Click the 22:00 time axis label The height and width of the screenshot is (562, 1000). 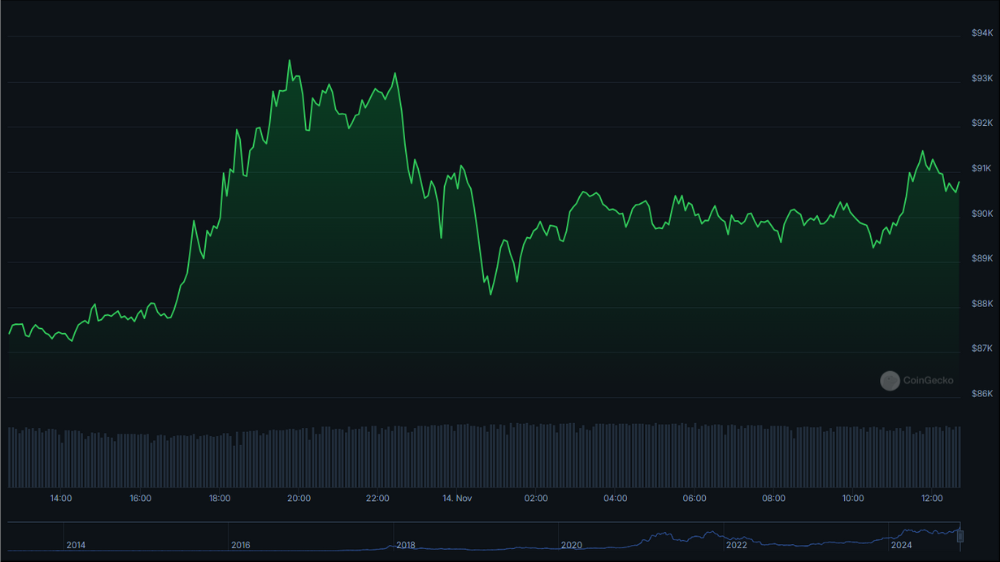click(378, 498)
